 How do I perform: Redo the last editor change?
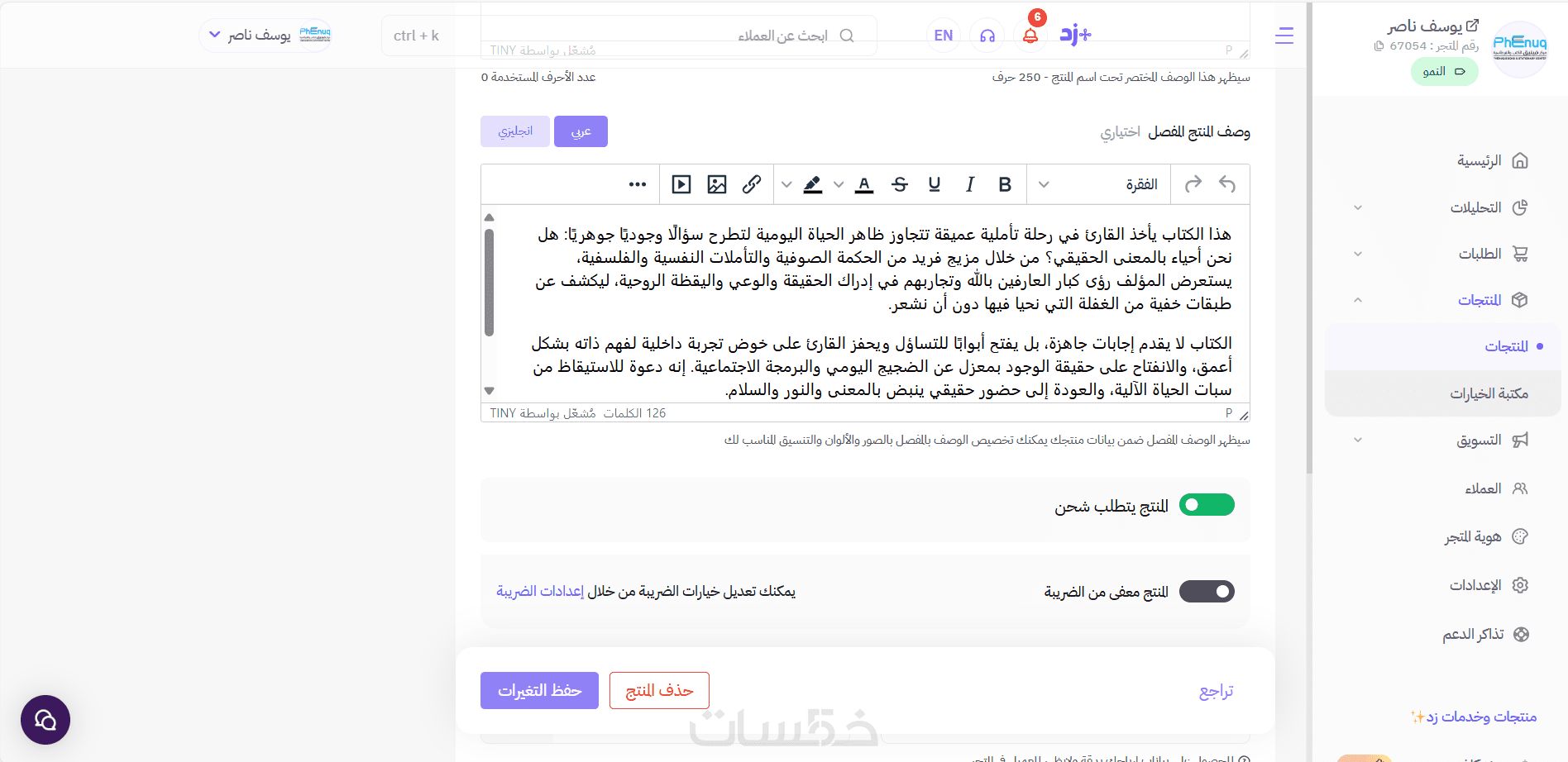point(1193,184)
